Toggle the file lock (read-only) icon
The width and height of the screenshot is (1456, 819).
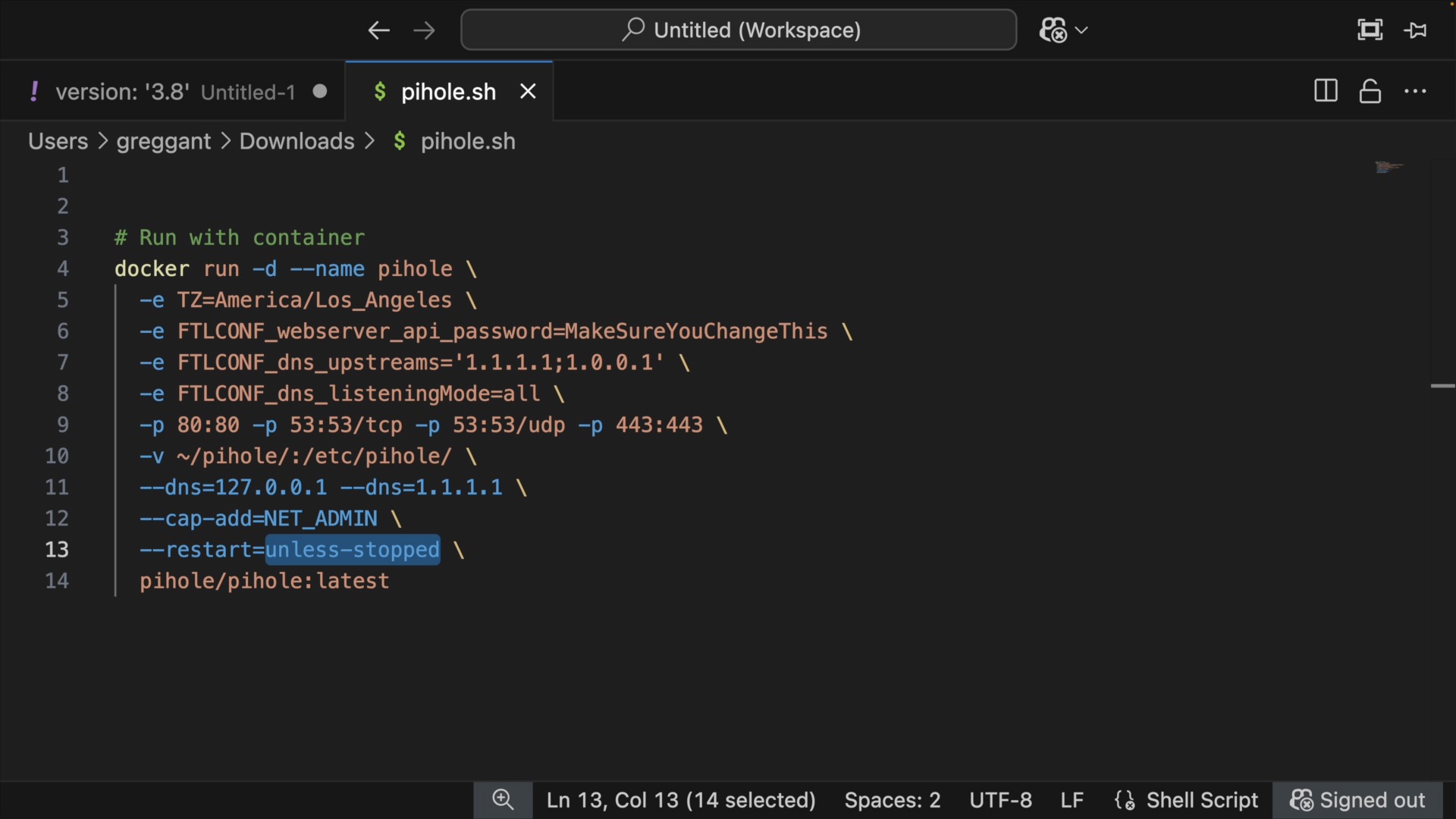tap(1370, 91)
